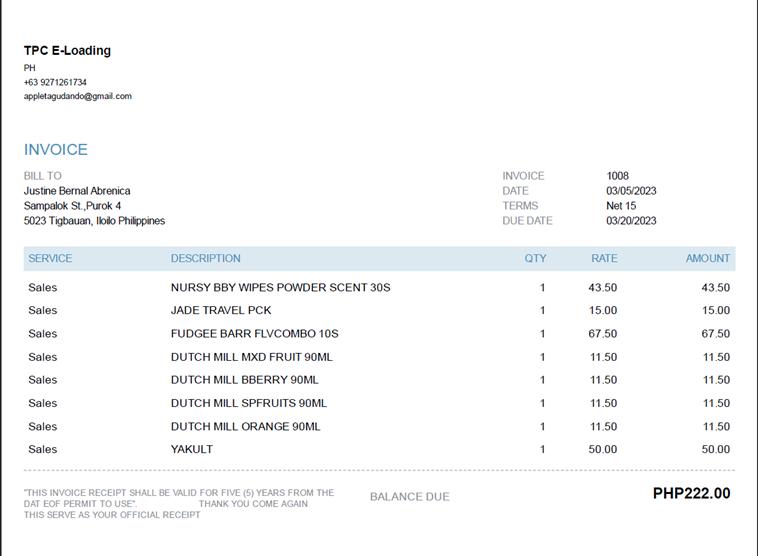Click THIS SERVE AS YOUR OFFICIAL RECEIPT
This screenshot has width=758, height=556.
point(112,515)
